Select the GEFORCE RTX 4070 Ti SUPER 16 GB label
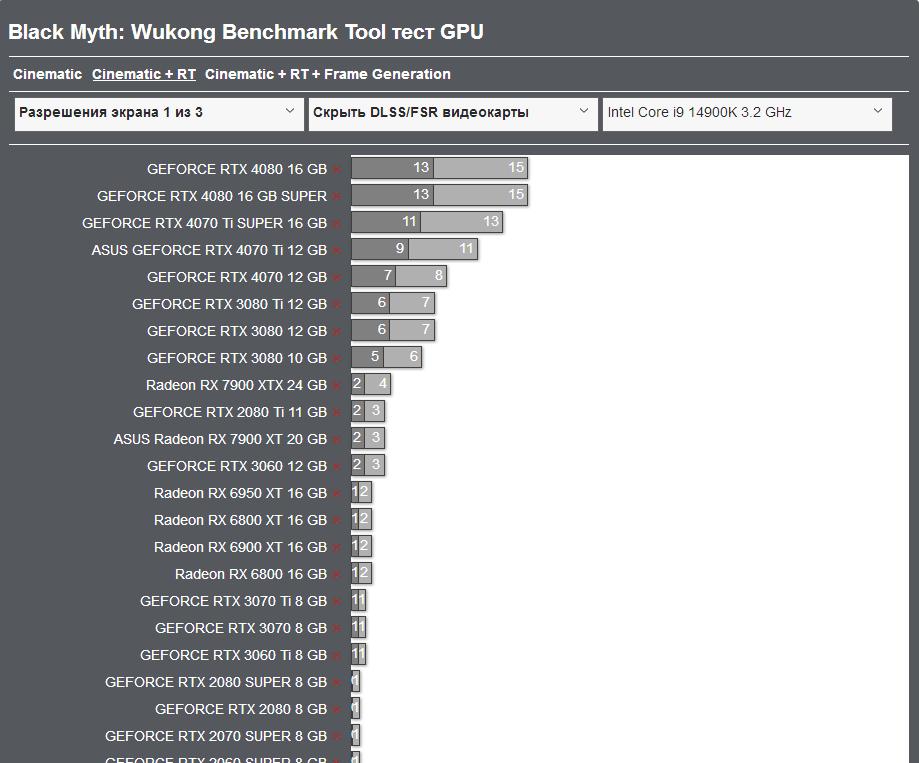The width and height of the screenshot is (919, 763). (204, 223)
